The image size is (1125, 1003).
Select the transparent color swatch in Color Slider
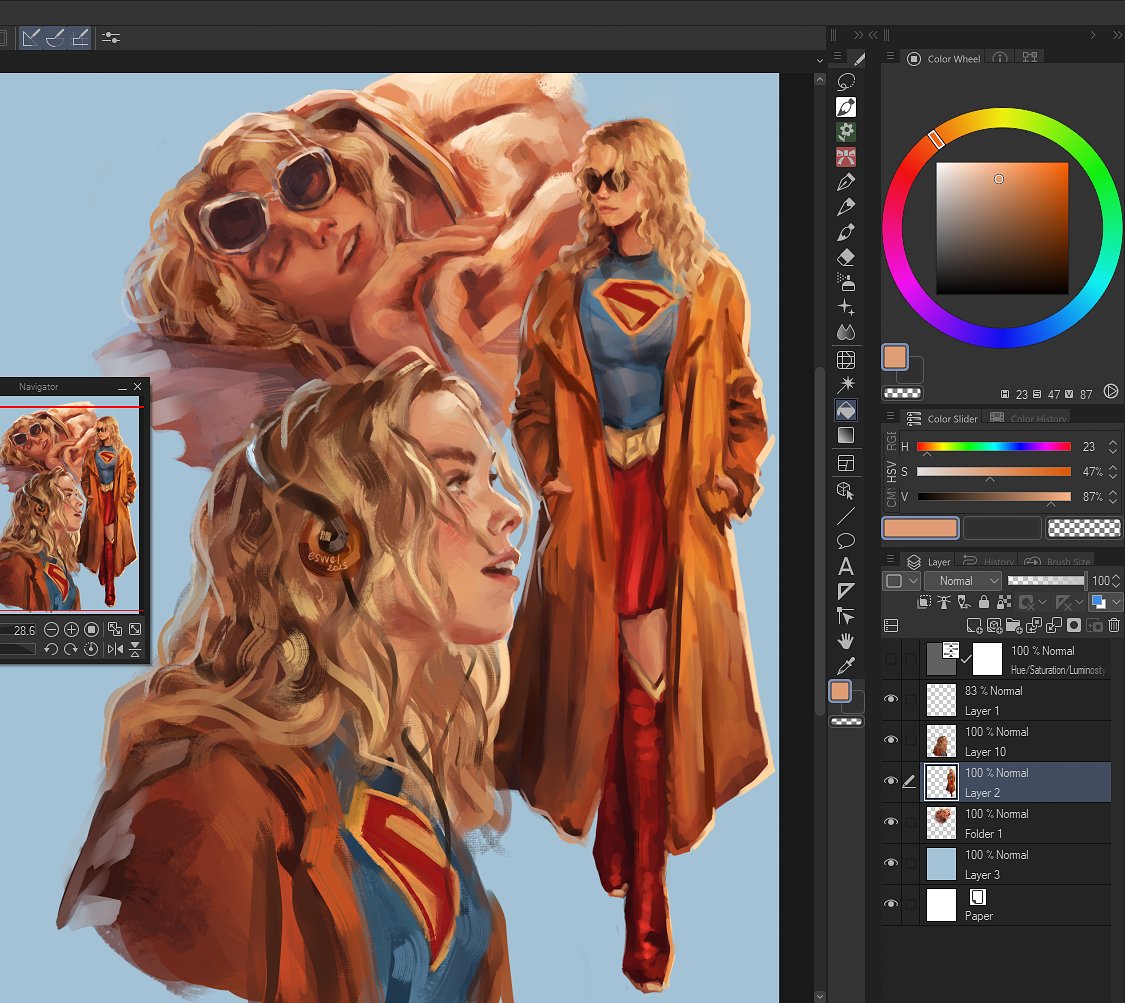(x=1084, y=528)
